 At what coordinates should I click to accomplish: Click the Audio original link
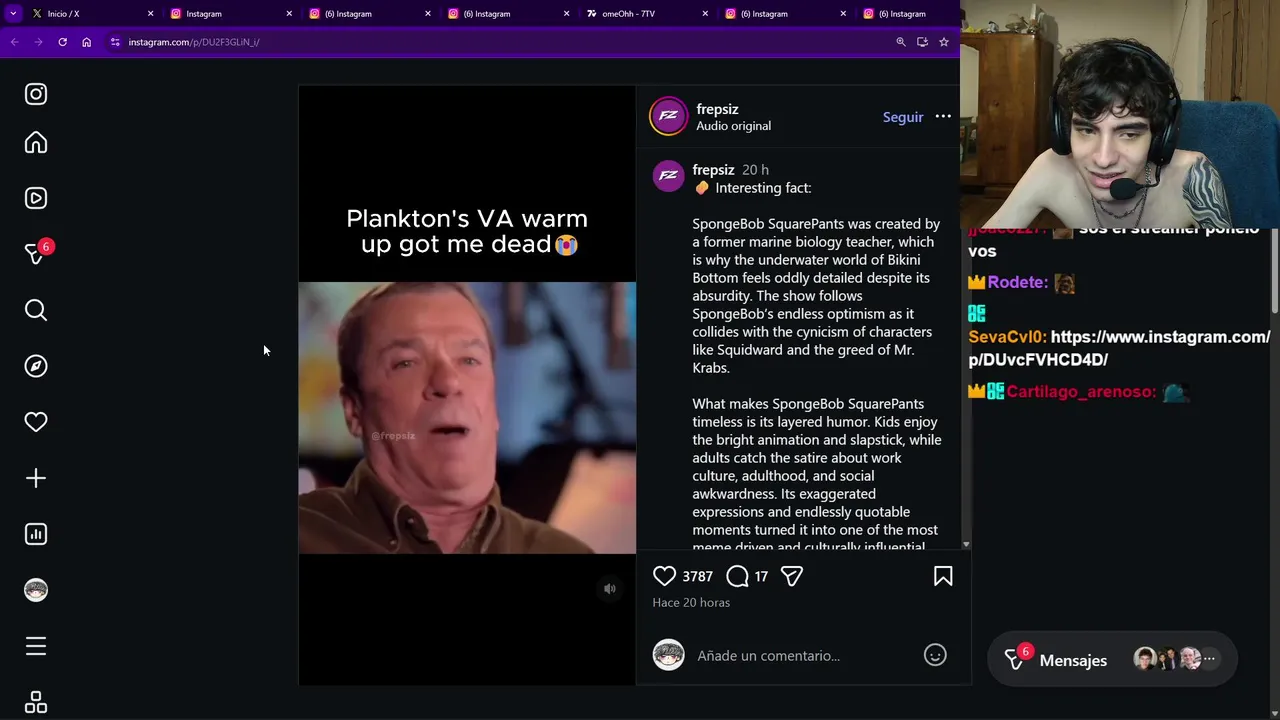pos(733,126)
